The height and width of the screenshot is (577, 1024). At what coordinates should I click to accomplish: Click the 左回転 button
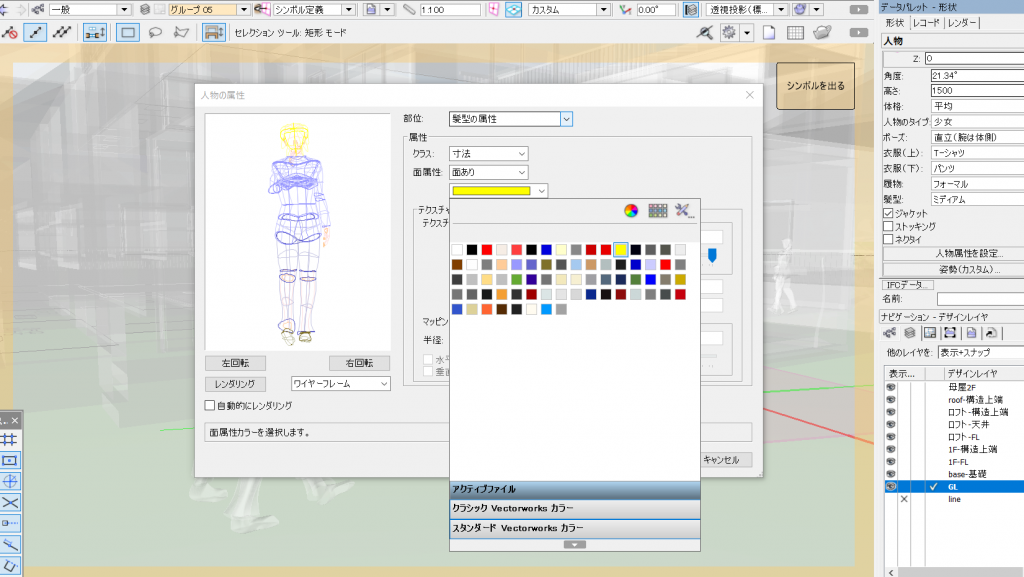[236, 363]
